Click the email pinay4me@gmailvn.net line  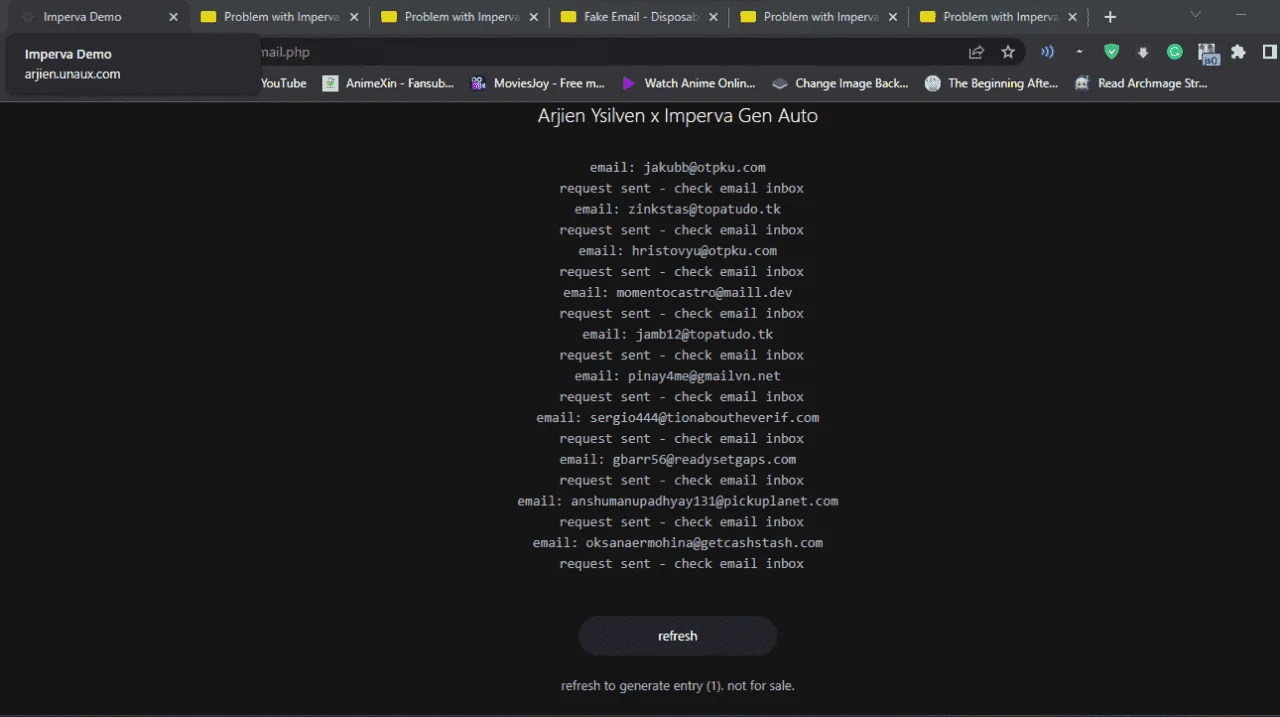tap(678, 376)
